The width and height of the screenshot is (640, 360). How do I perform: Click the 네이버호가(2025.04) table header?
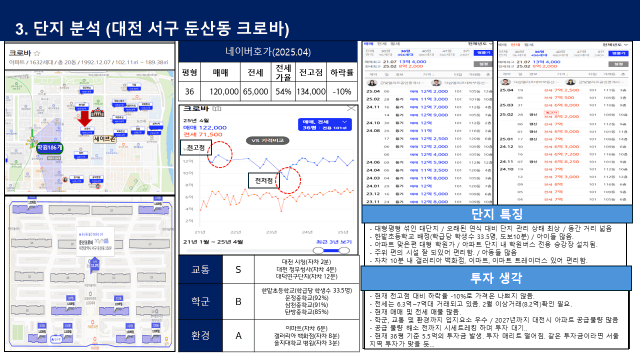click(x=268, y=52)
